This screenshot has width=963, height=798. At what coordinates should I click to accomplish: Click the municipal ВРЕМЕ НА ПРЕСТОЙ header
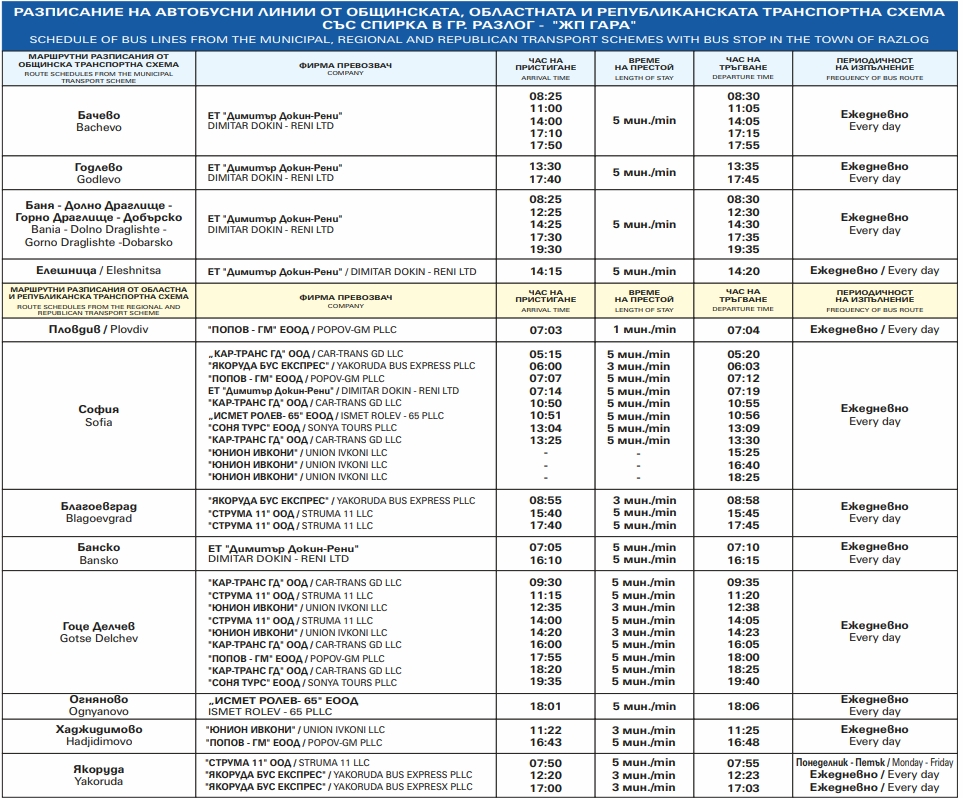click(x=644, y=68)
